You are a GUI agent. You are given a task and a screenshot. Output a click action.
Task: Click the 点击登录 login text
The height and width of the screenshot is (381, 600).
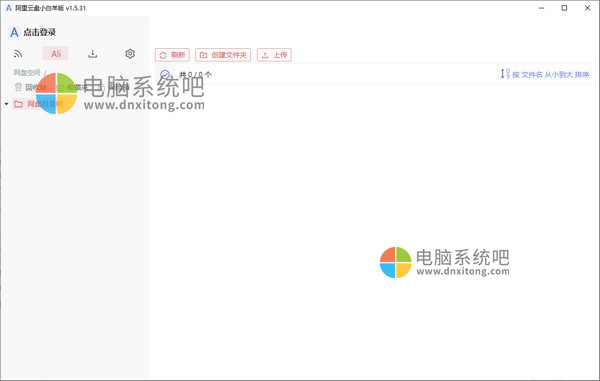[x=40, y=33]
